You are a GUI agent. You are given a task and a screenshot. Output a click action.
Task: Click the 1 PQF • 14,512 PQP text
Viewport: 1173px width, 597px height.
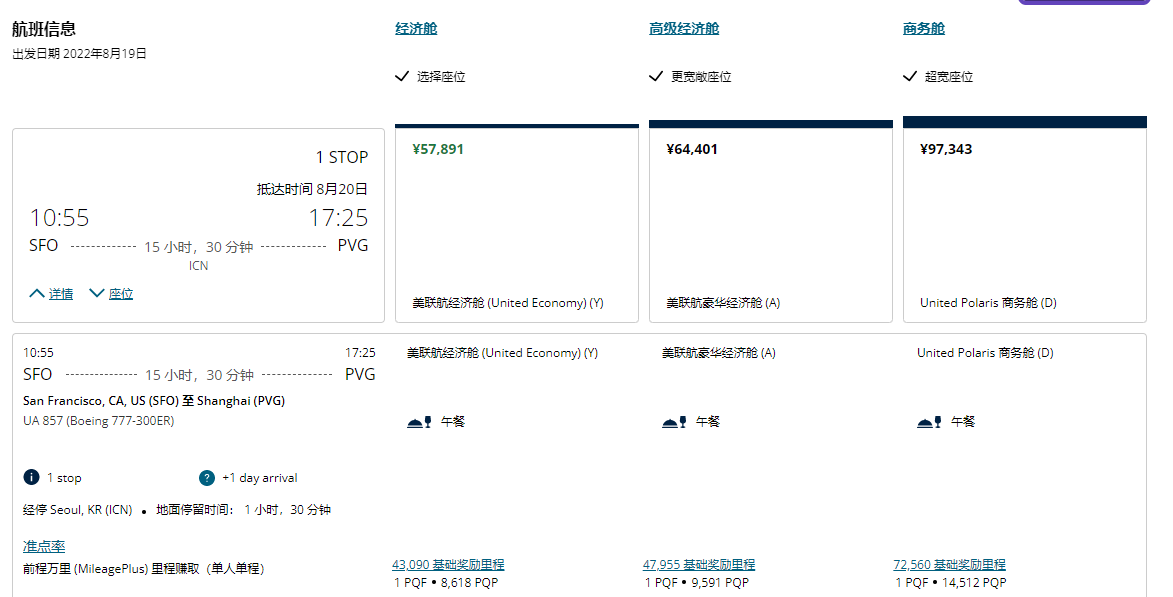click(950, 583)
